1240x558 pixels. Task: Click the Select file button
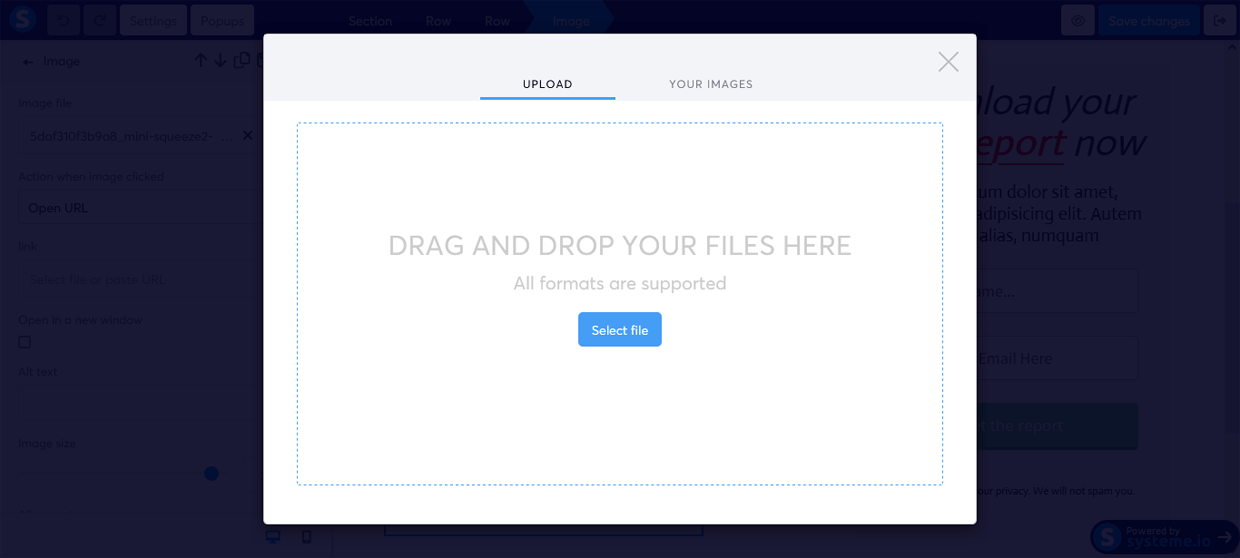pos(619,330)
